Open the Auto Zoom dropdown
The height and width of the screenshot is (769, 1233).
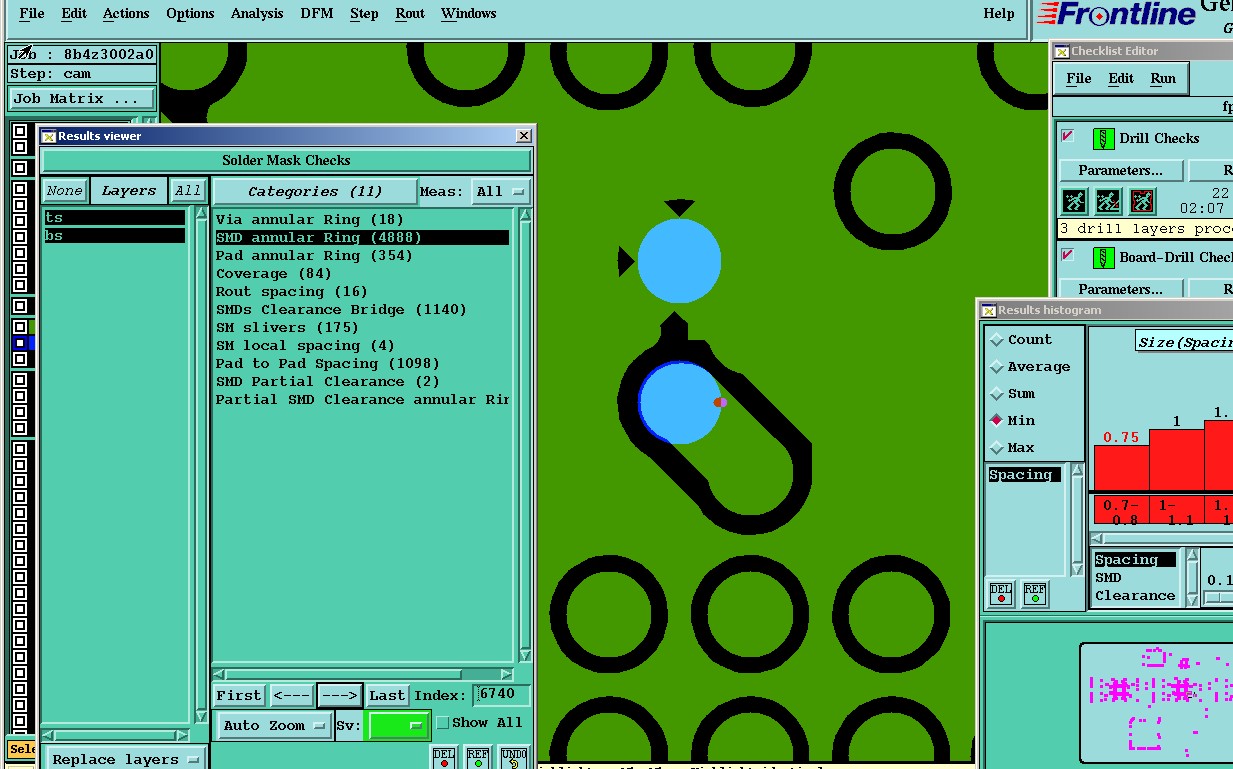275,725
